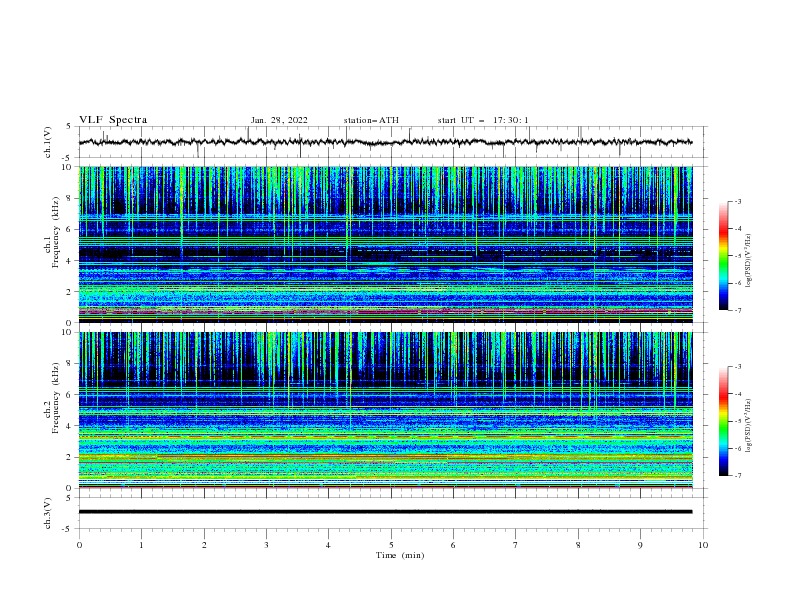Viewport: 792px width, 612px height.
Task: Click the flat ch.3 voltage trace
Action: click(385, 512)
